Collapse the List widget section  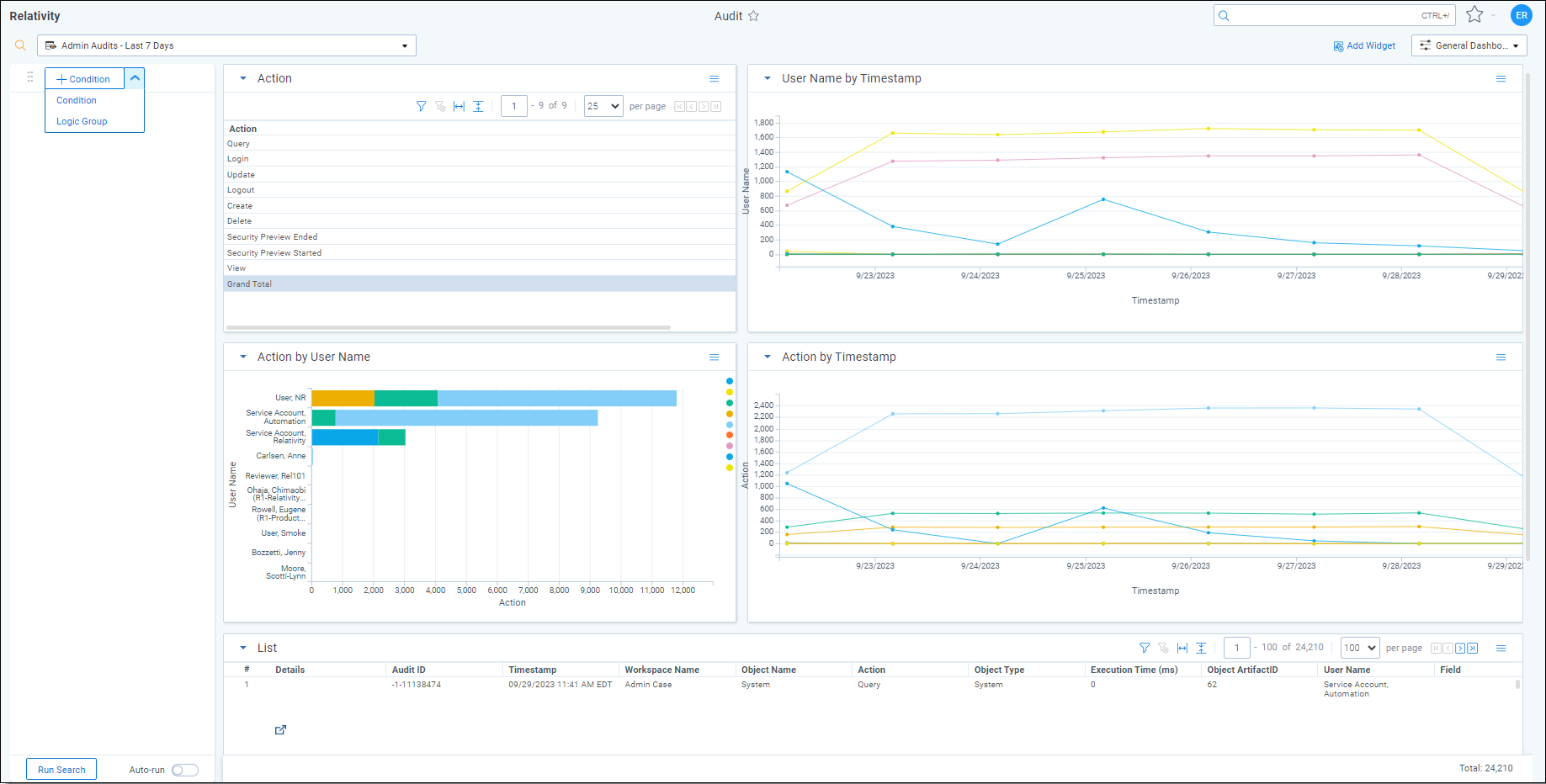[x=243, y=648]
